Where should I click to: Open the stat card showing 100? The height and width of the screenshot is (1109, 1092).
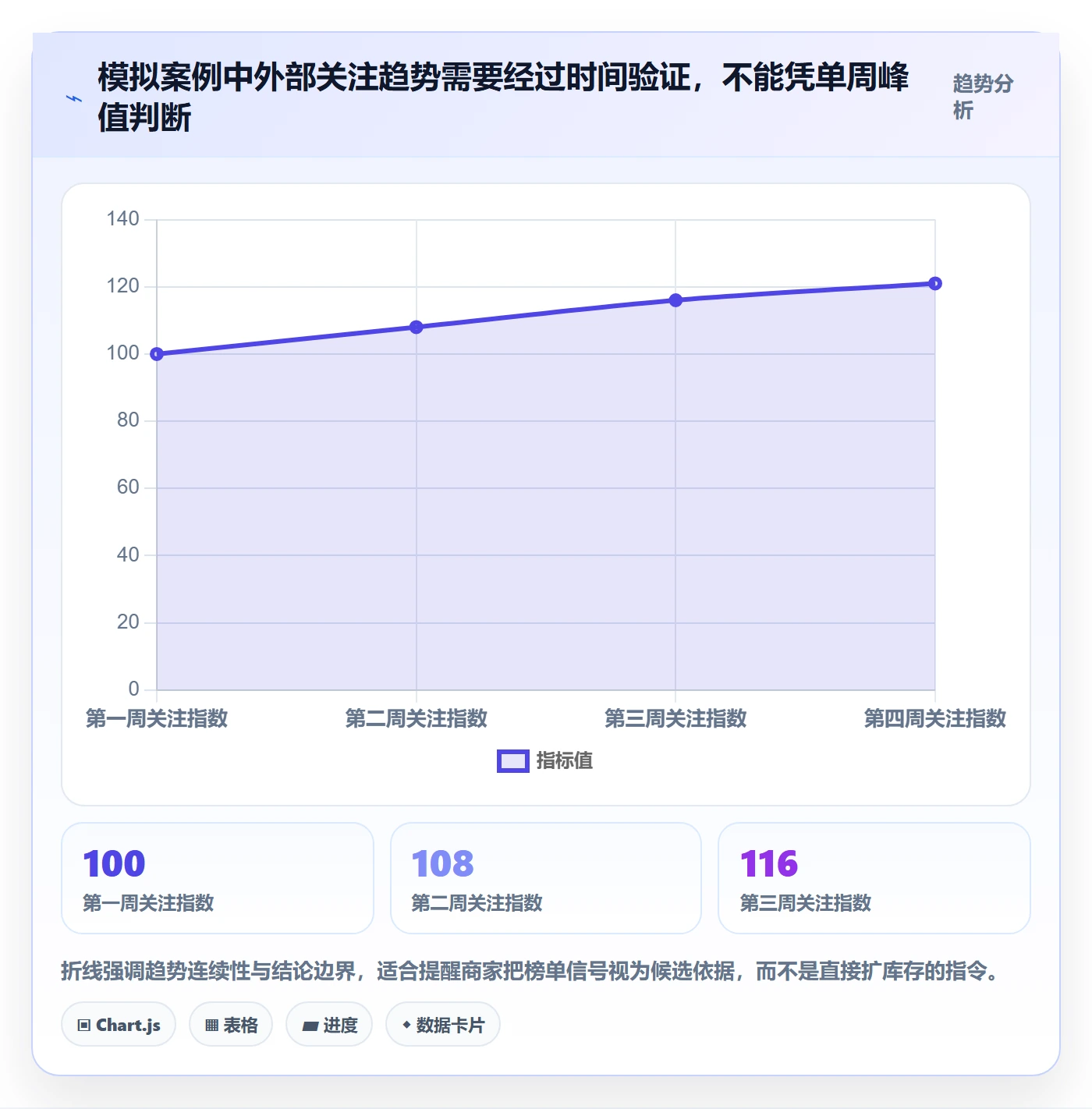click(218, 878)
